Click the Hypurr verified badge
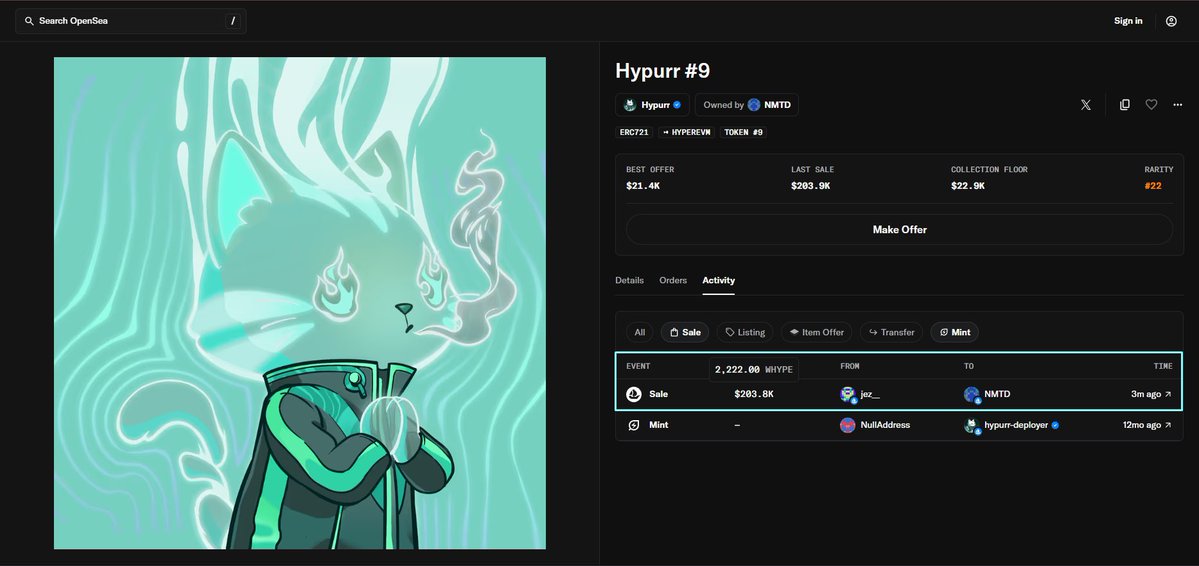 point(677,105)
